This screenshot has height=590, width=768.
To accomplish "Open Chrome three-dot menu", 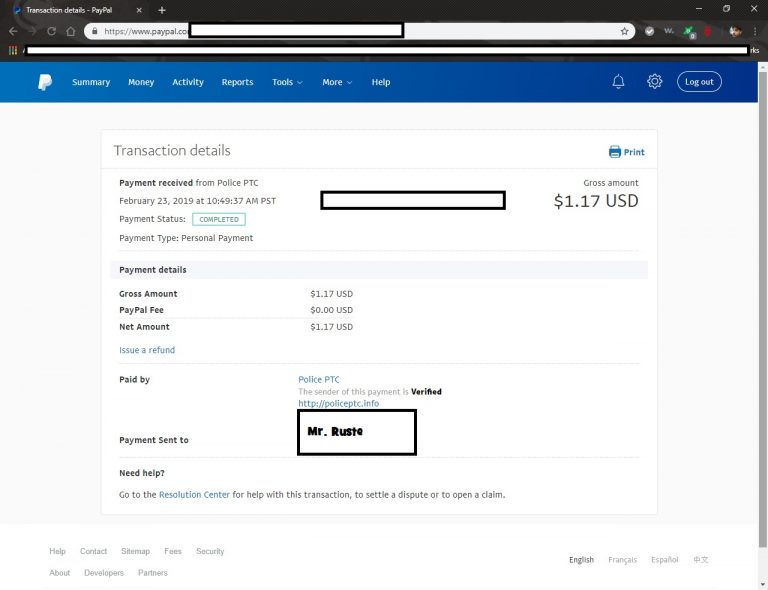I will tap(755, 31).
